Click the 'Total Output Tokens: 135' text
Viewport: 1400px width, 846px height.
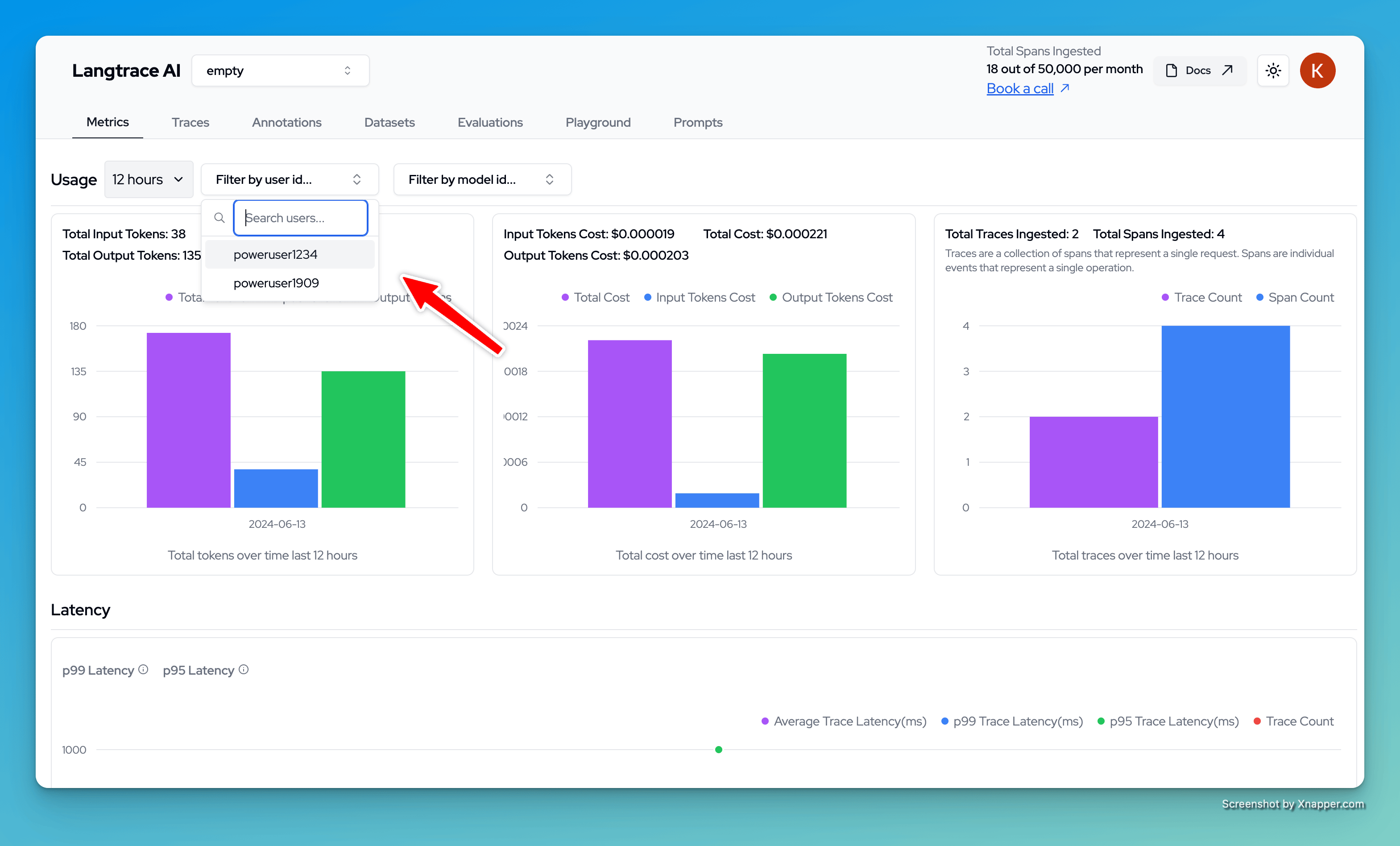click(132, 255)
